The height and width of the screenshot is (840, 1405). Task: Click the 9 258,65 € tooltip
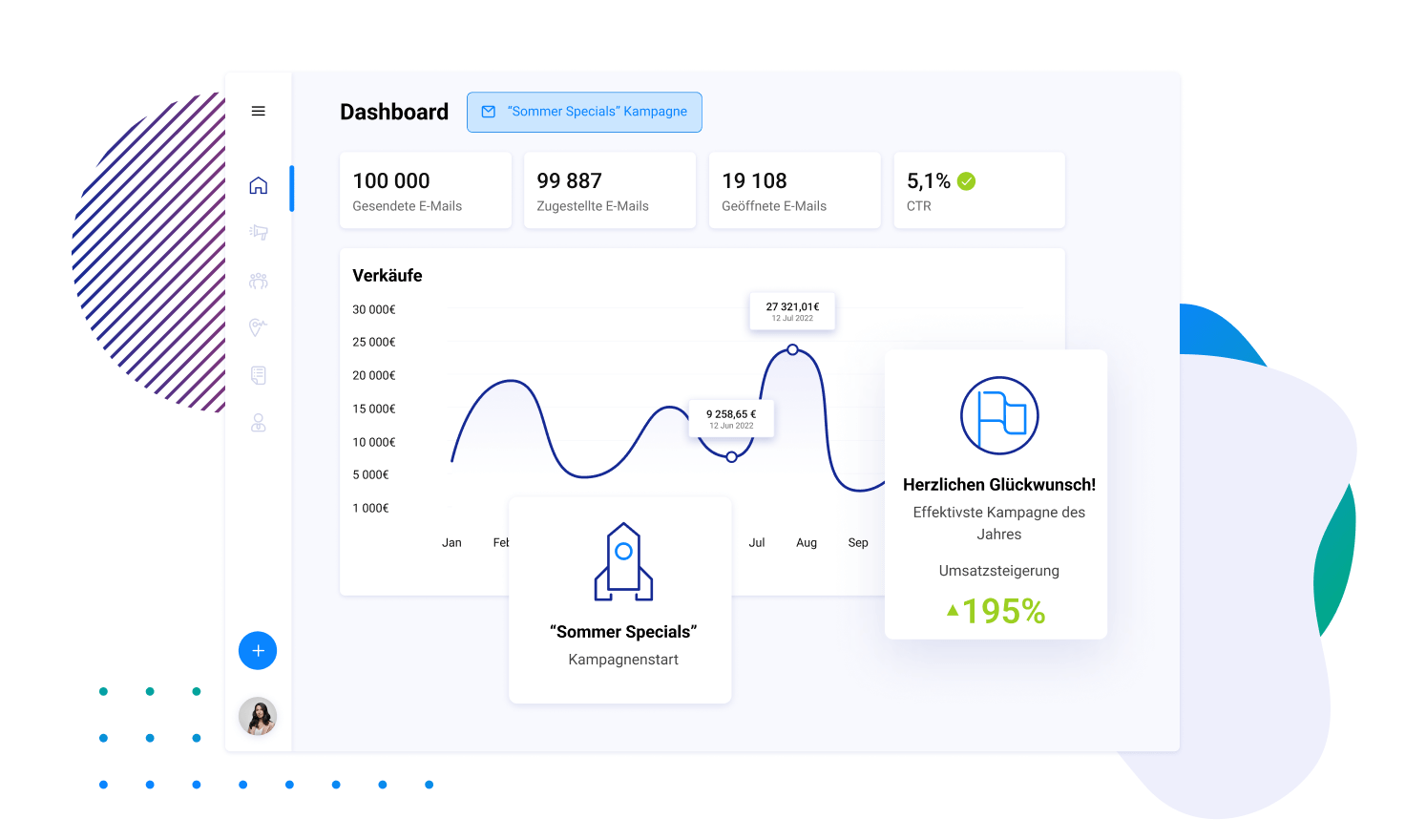(x=731, y=418)
